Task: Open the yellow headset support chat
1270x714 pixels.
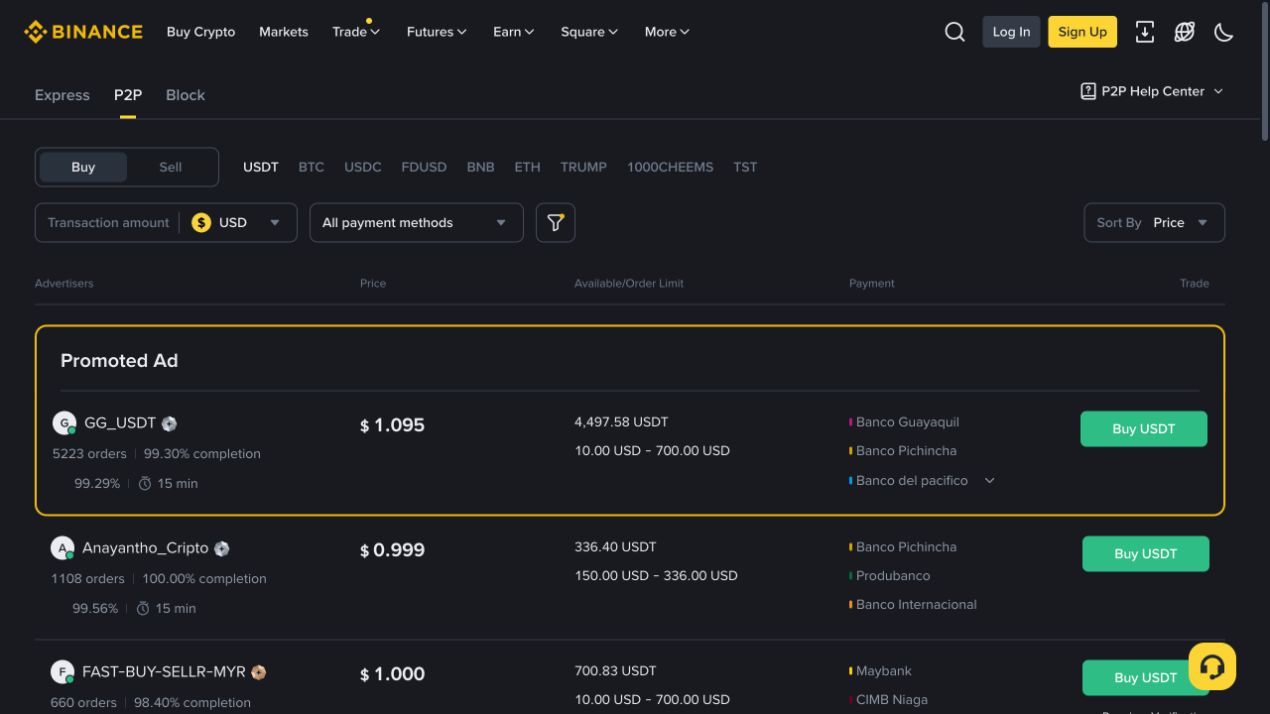Action: coord(1212,666)
